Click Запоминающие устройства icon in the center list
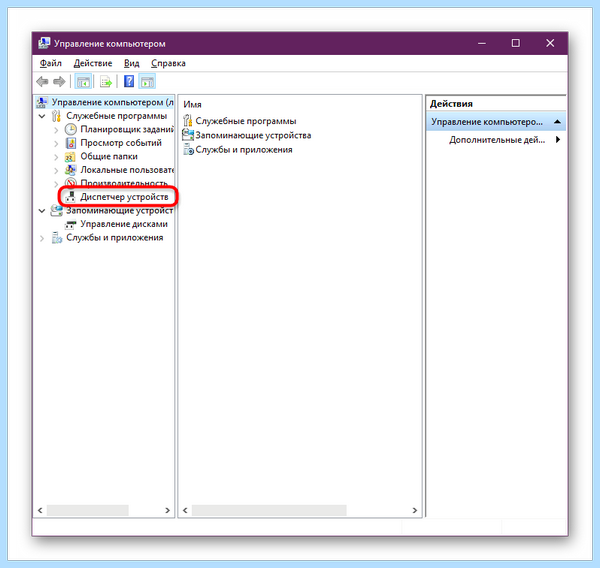The width and height of the screenshot is (600, 568). click(188, 135)
